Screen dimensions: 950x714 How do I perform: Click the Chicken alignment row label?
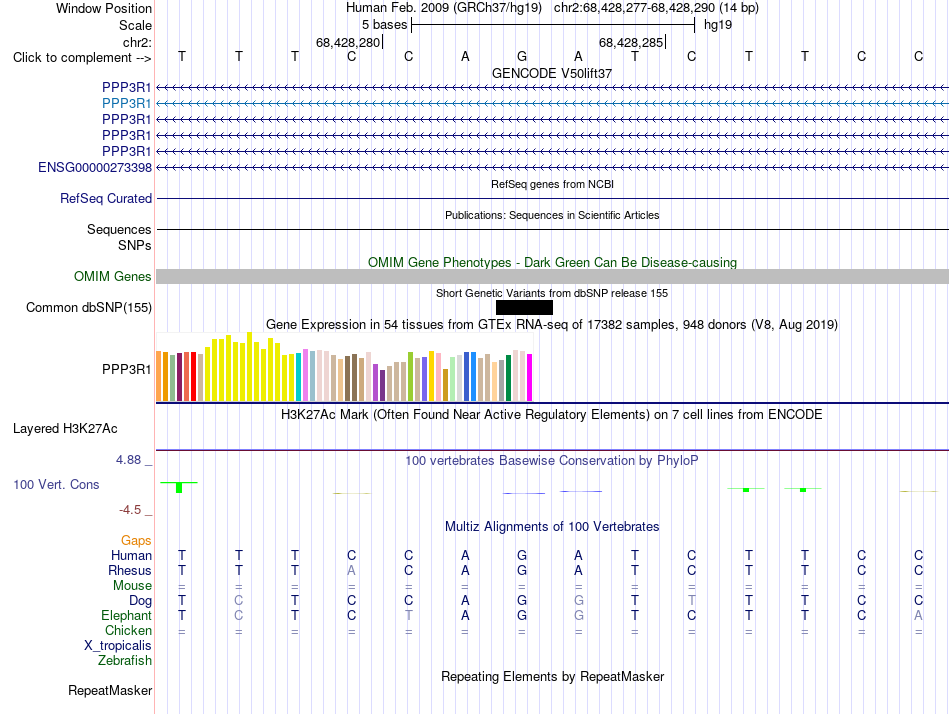pyautogui.click(x=128, y=630)
